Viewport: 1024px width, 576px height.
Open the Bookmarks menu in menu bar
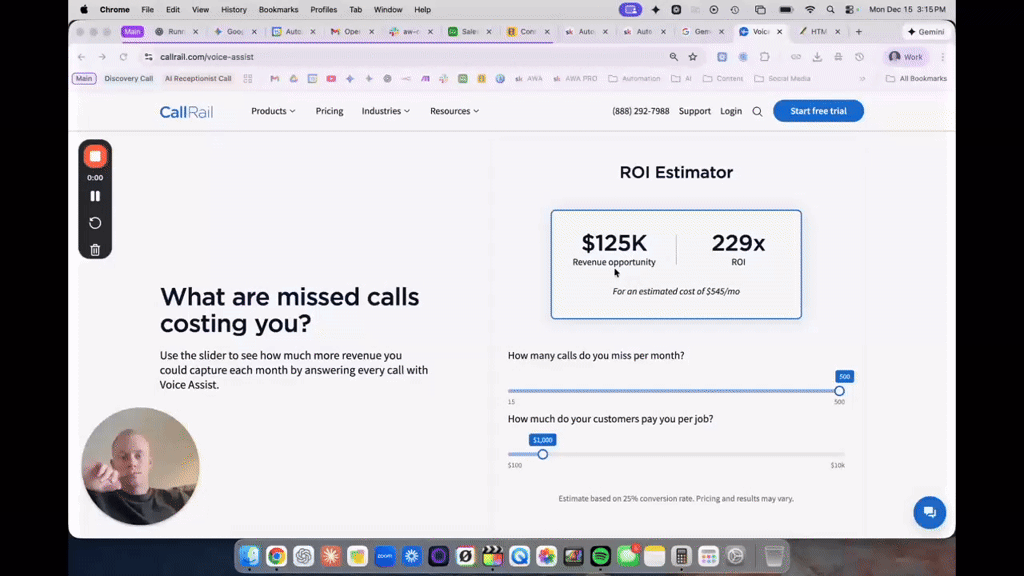click(x=278, y=10)
